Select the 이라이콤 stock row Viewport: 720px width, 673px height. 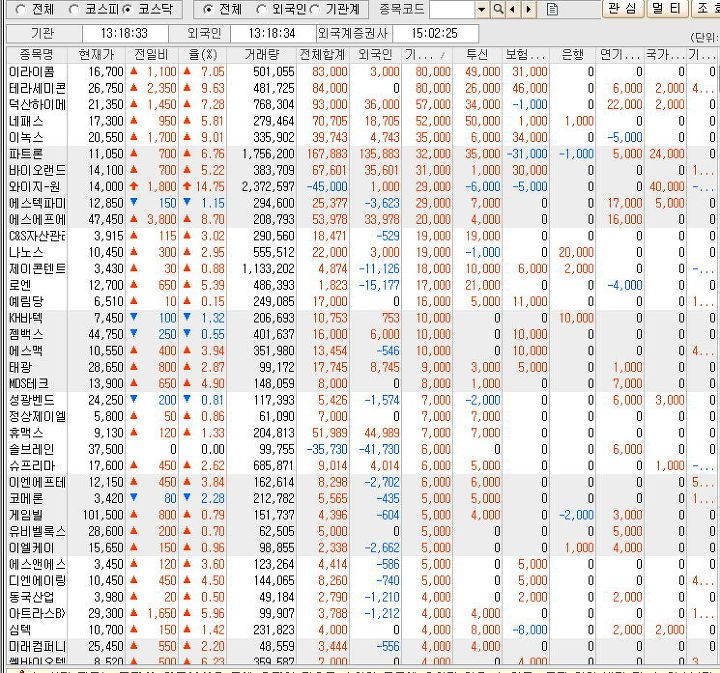(363, 72)
